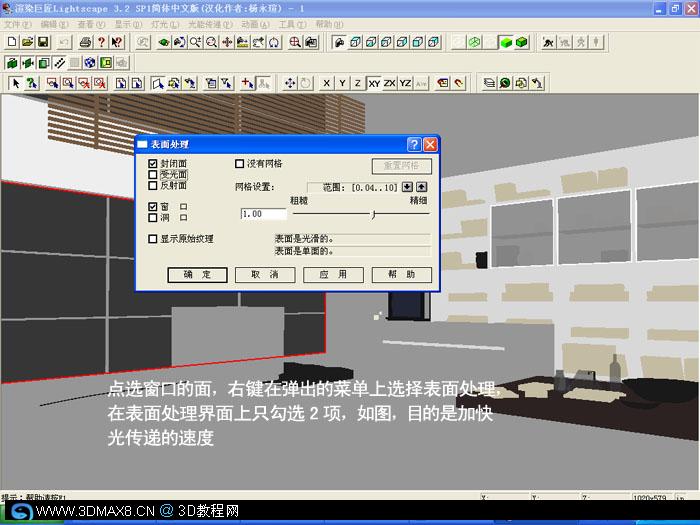Check the 洞 checkbox
The image size is (700, 525).
(x=153, y=217)
